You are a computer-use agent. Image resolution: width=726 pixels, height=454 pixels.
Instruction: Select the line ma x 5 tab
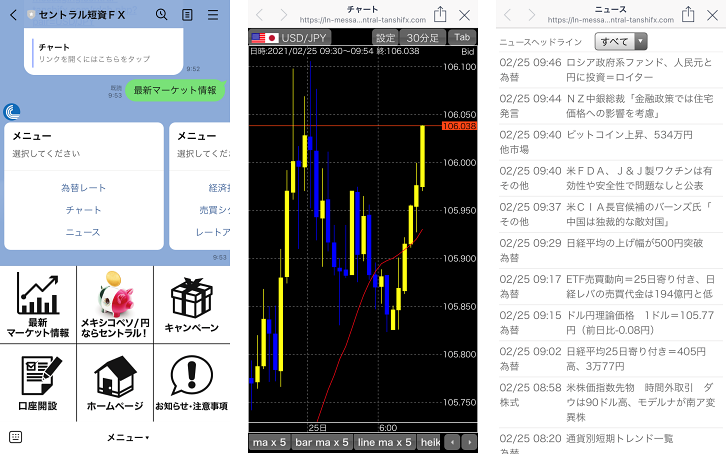(x=384, y=442)
